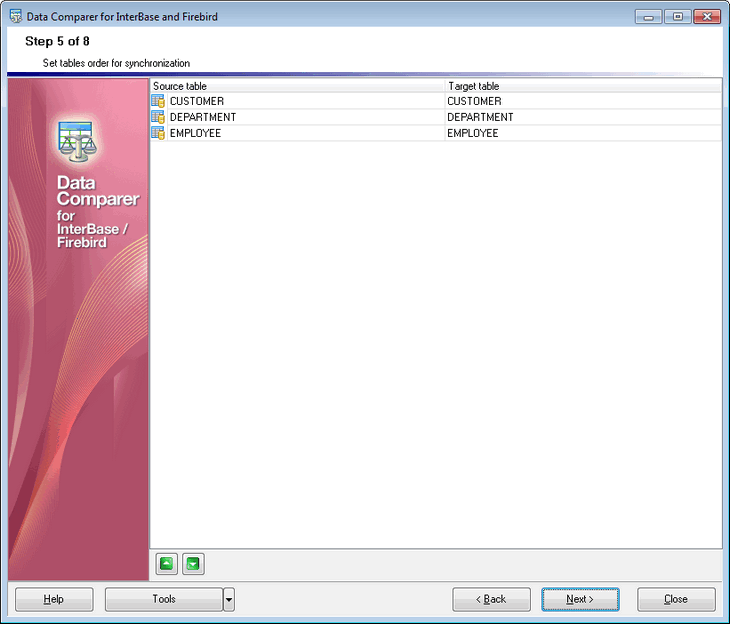
Task: Select CUSTOMER in Source table column
Action: tap(197, 101)
